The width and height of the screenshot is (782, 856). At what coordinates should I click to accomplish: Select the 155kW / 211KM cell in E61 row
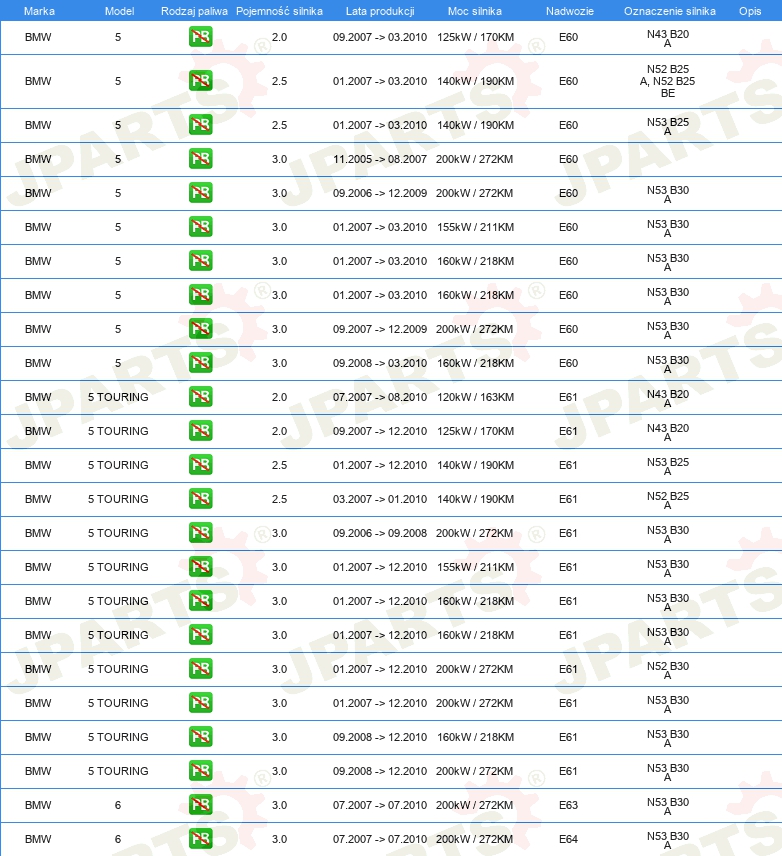(x=475, y=567)
